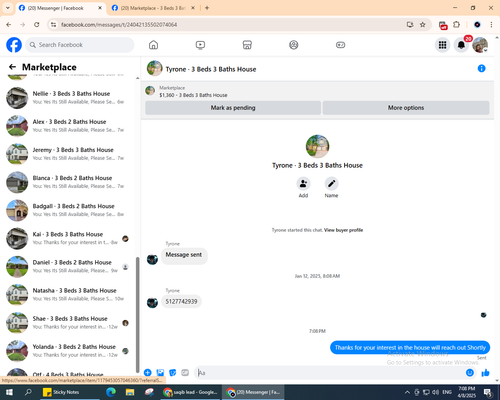Click Mark as pending button
Viewport: 500px width, 400px height.
(x=233, y=108)
